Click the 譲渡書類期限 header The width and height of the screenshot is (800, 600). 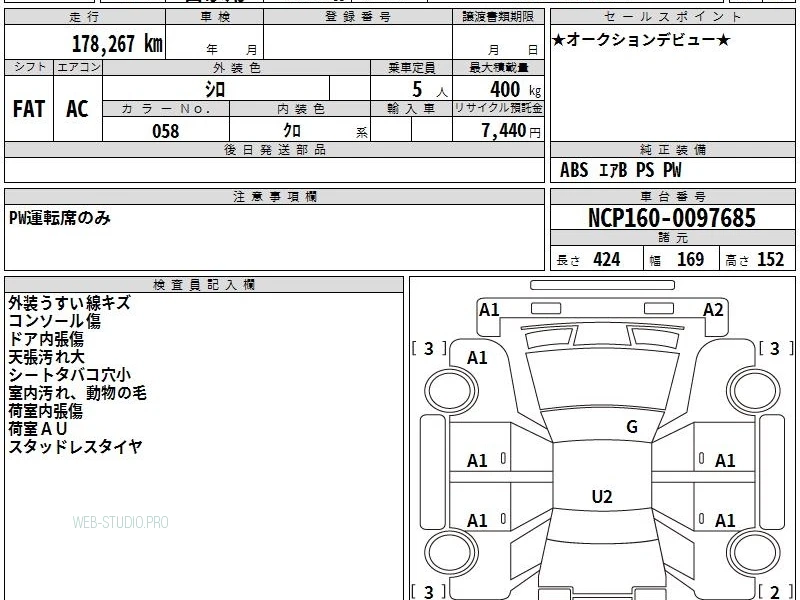pyautogui.click(x=498, y=17)
